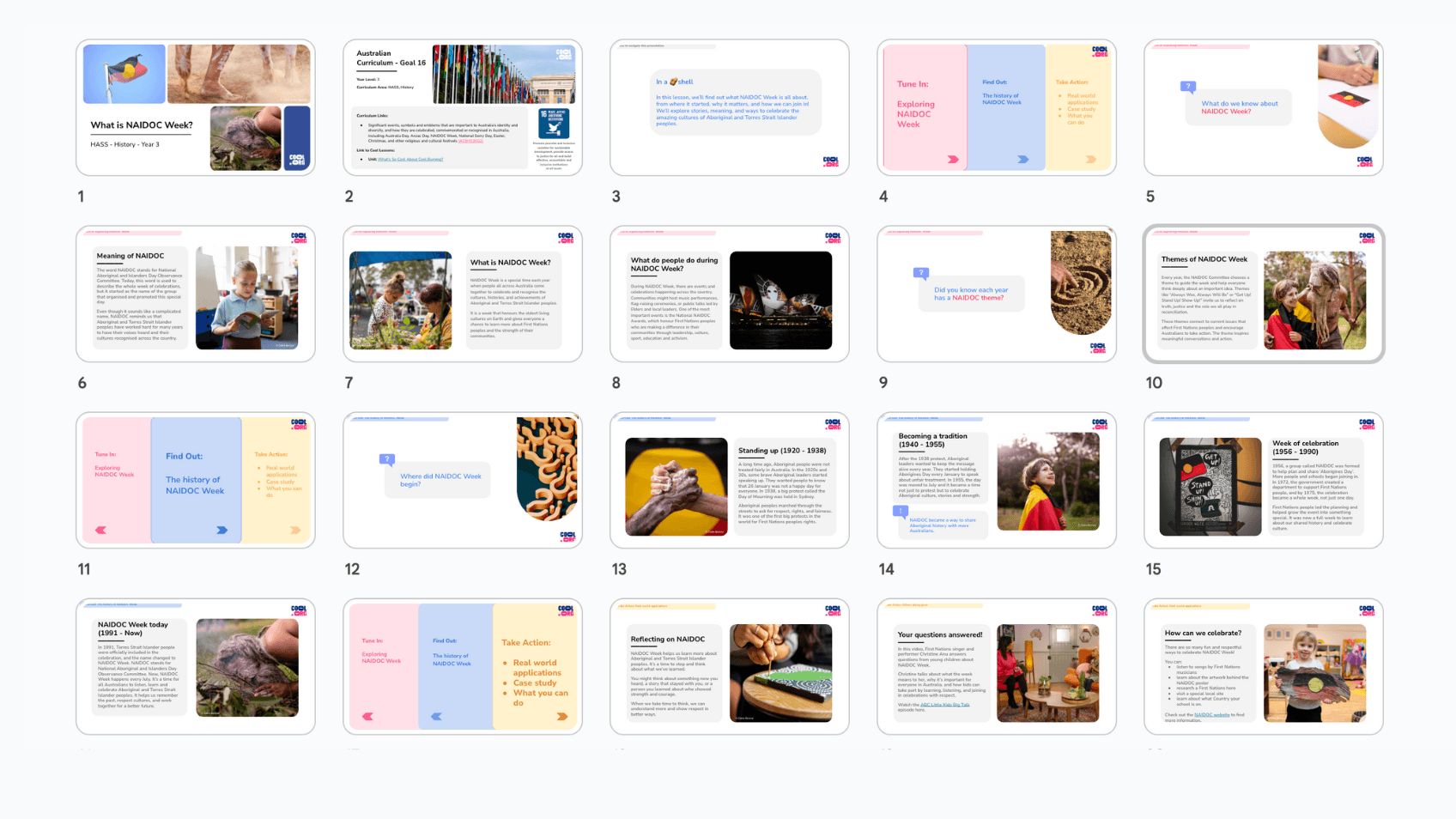Click the Cool.org logo on slide 3

click(x=830, y=161)
